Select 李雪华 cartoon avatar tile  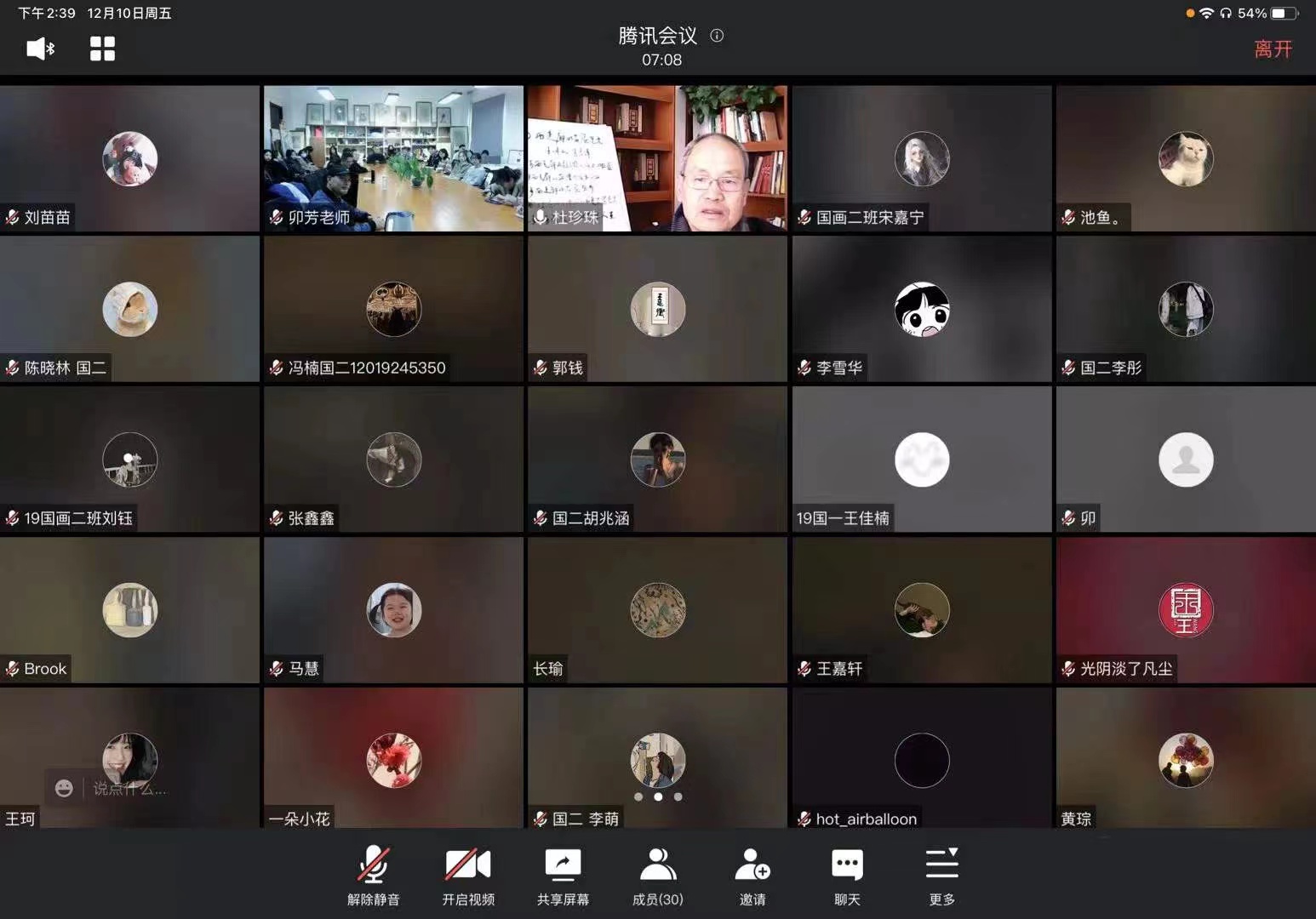(x=922, y=309)
